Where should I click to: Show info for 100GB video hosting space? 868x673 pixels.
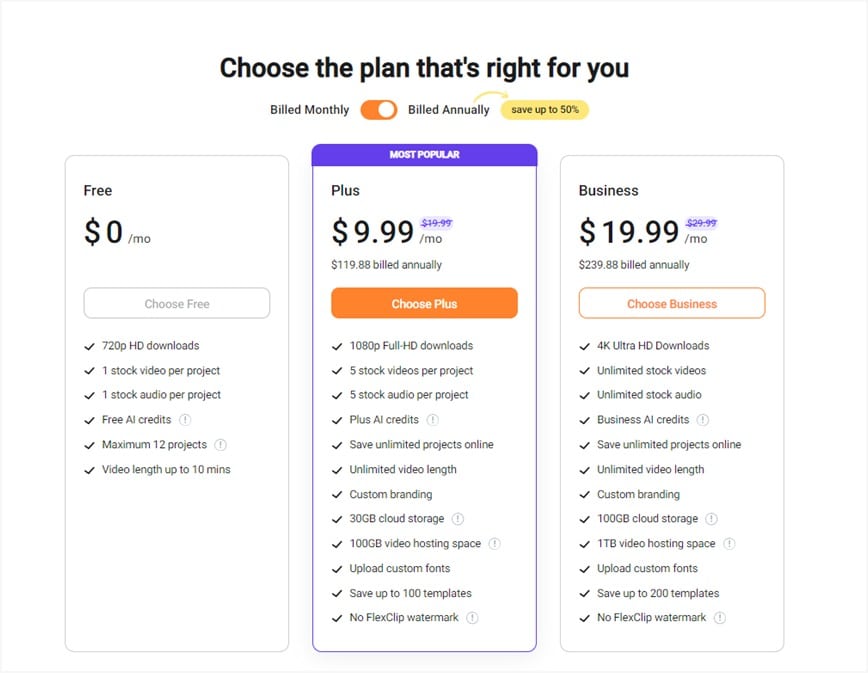[495, 544]
